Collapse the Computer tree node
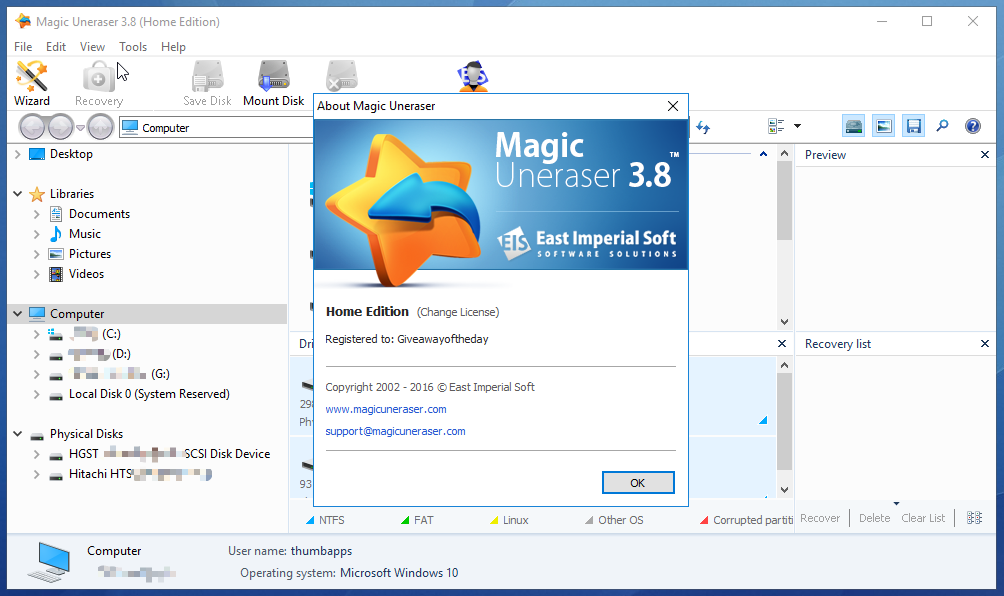Viewport: 1004px width, 596px height. (x=17, y=314)
